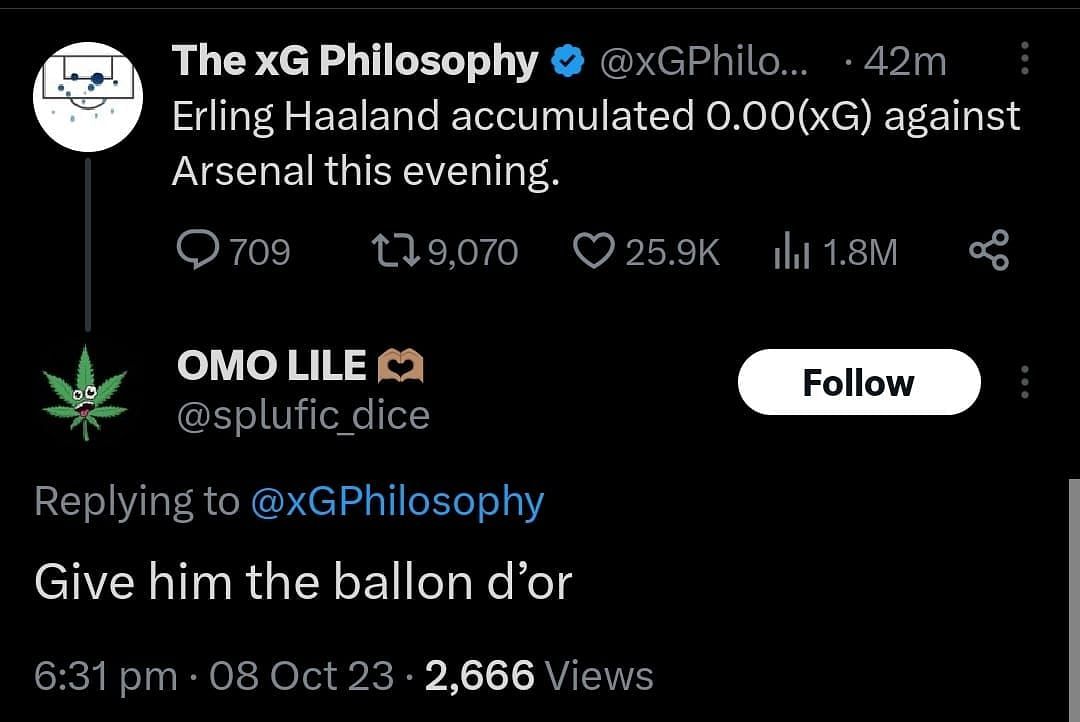Open more options menu on xG Philosophy tweet
This screenshot has width=1080, height=722.
(1025, 58)
